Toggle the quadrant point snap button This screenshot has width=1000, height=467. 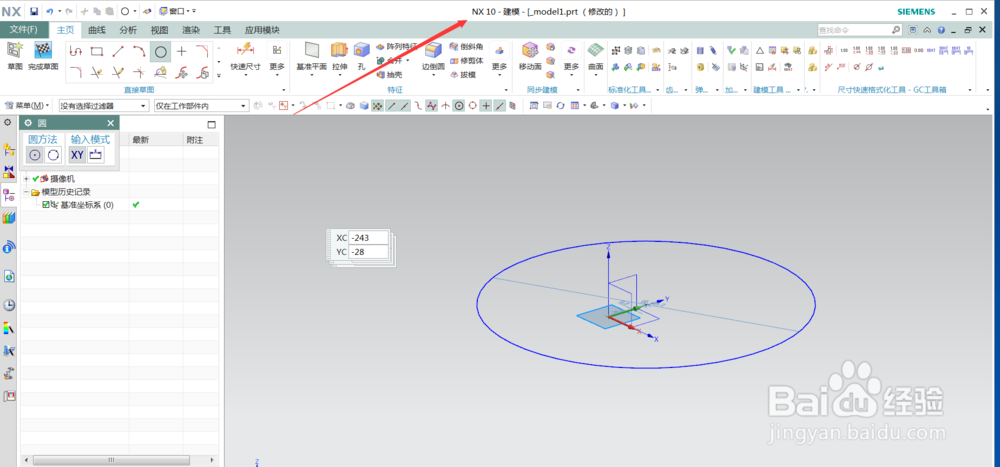(x=472, y=106)
